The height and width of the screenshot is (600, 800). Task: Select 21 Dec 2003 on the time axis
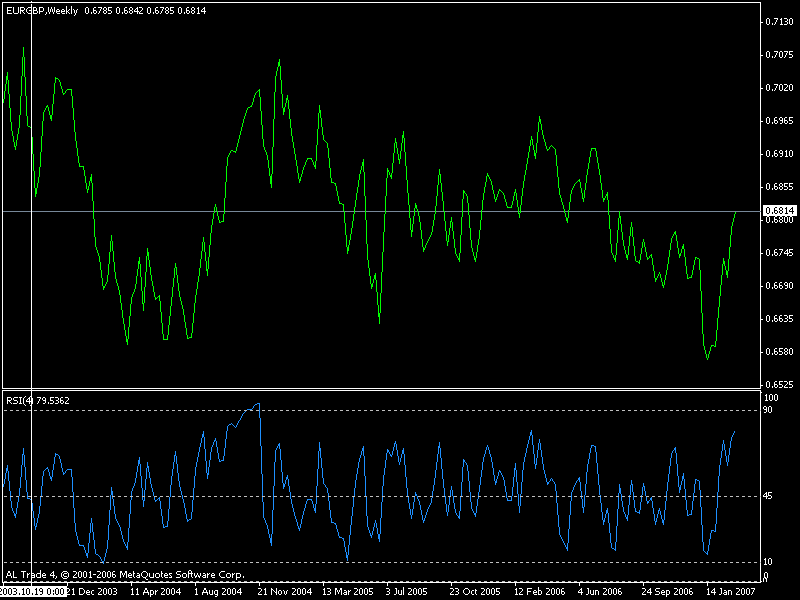pos(92,592)
